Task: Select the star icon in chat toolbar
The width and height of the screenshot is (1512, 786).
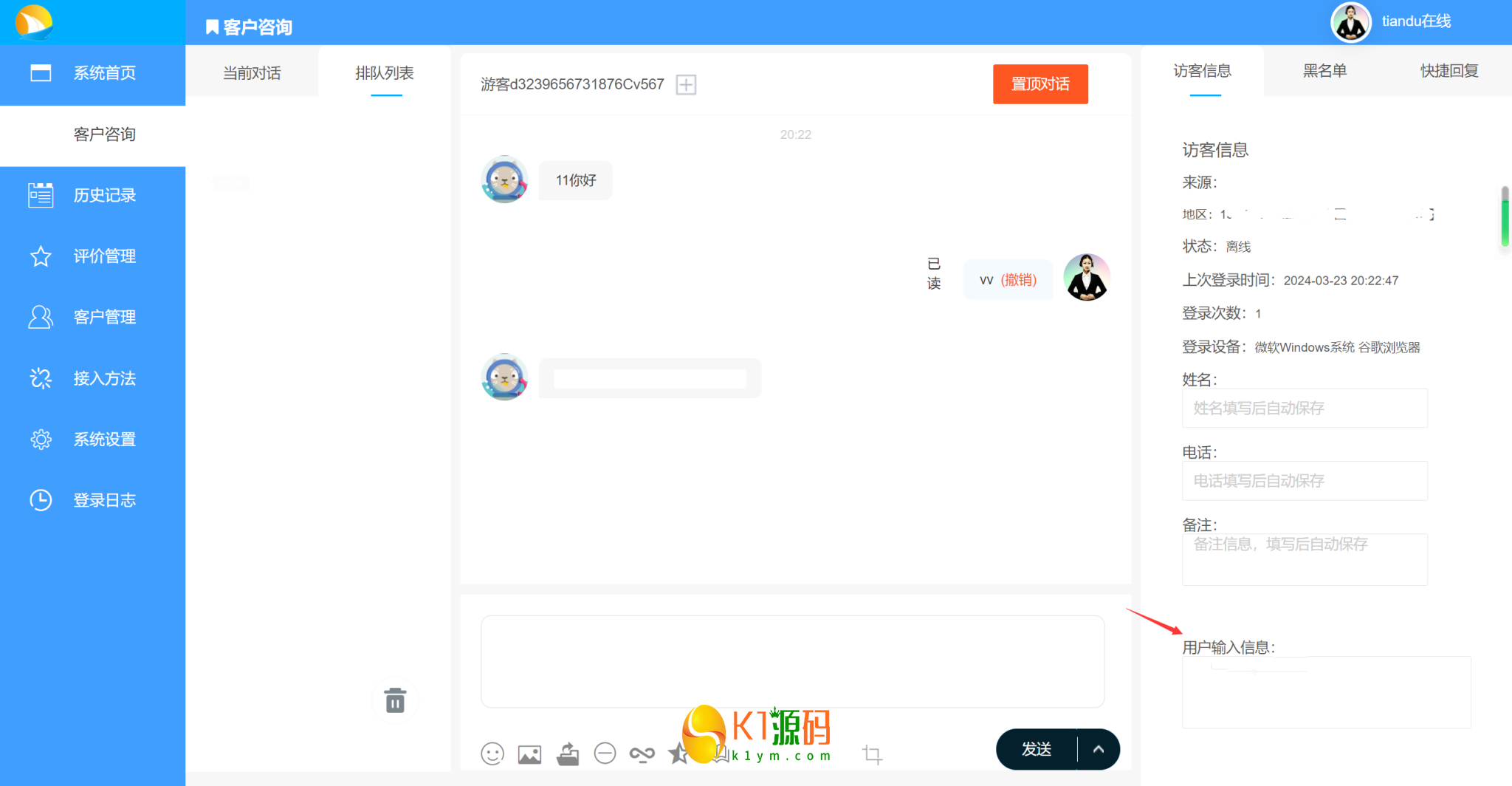Action: 679,753
